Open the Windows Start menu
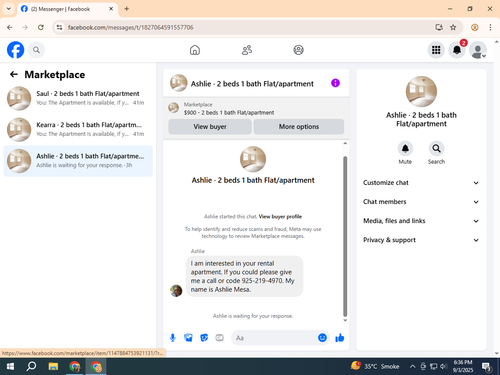 click(10, 367)
